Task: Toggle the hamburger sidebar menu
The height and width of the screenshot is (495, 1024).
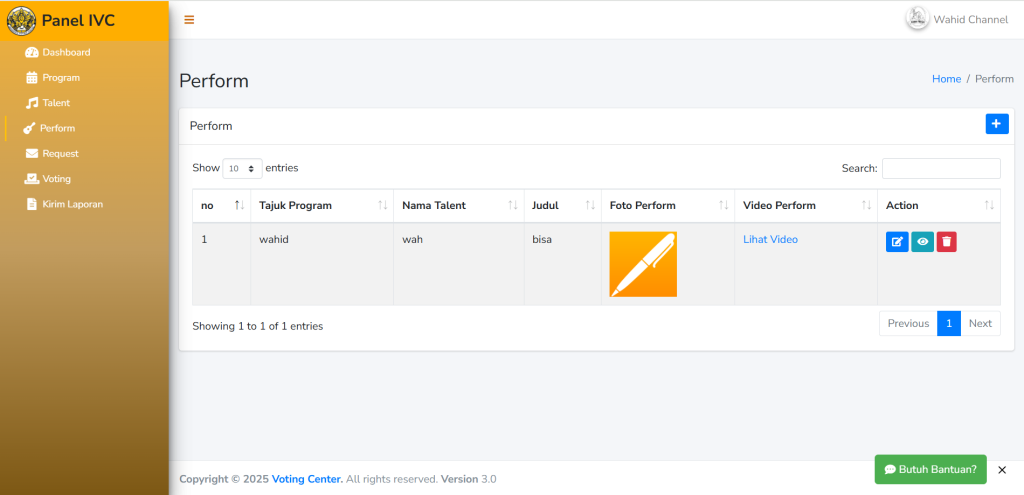Action: click(189, 20)
